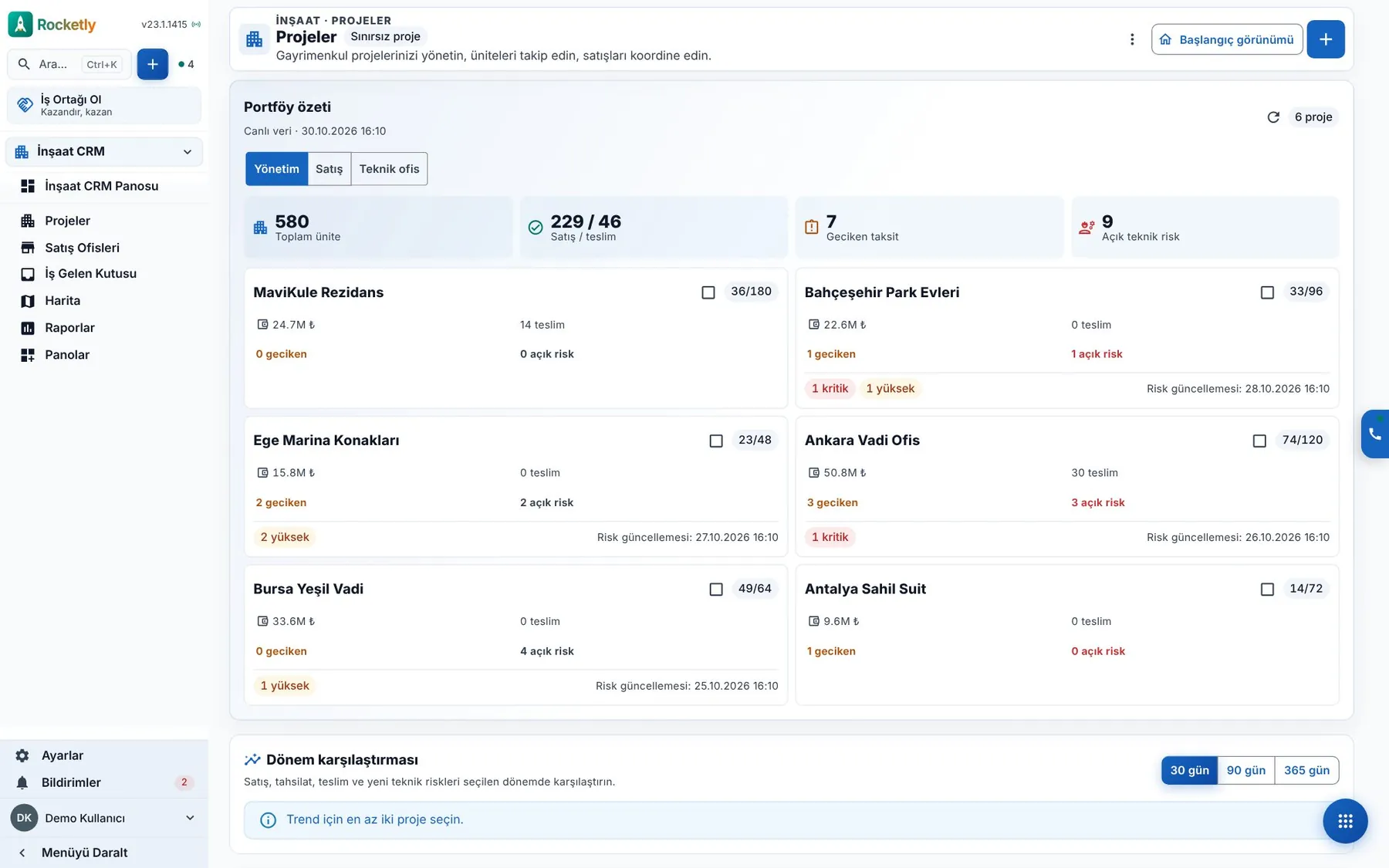Click the Başlangıç görünümü button

click(1227, 39)
